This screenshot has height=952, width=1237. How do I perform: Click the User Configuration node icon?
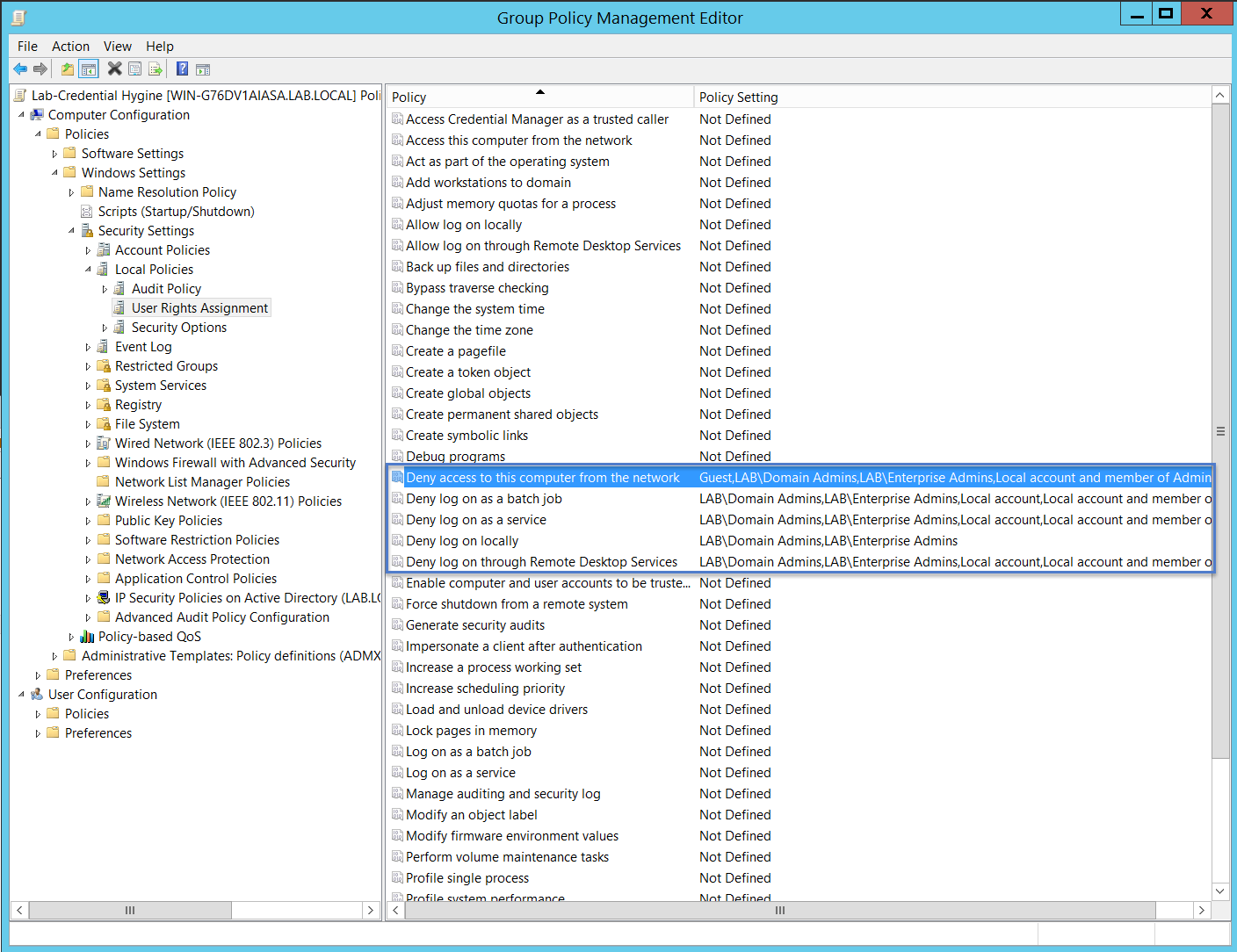pos(37,695)
